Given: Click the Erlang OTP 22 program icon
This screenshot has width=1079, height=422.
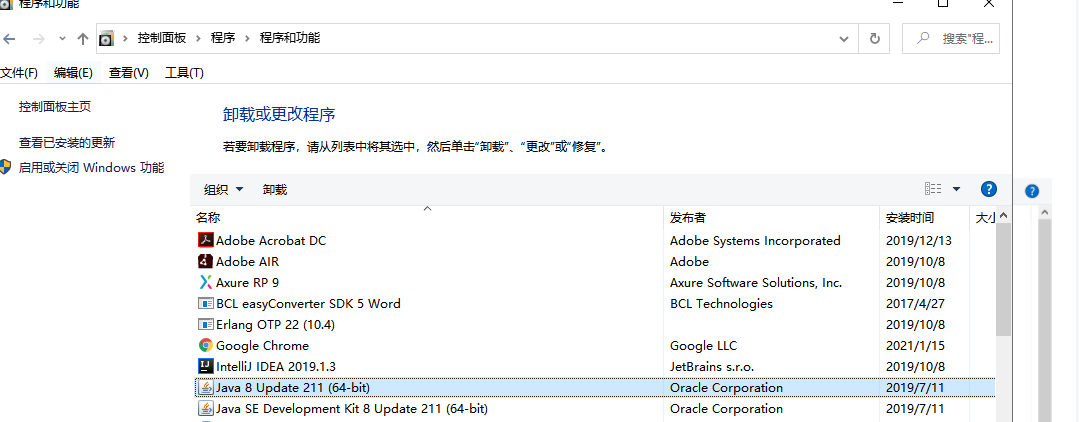Looking at the screenshot, I should click(206, 324).
